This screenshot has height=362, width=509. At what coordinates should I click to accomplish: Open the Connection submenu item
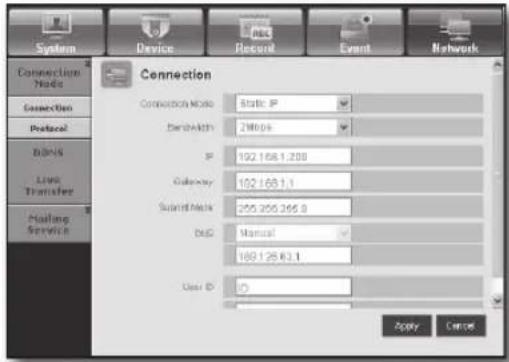point(49,107)
